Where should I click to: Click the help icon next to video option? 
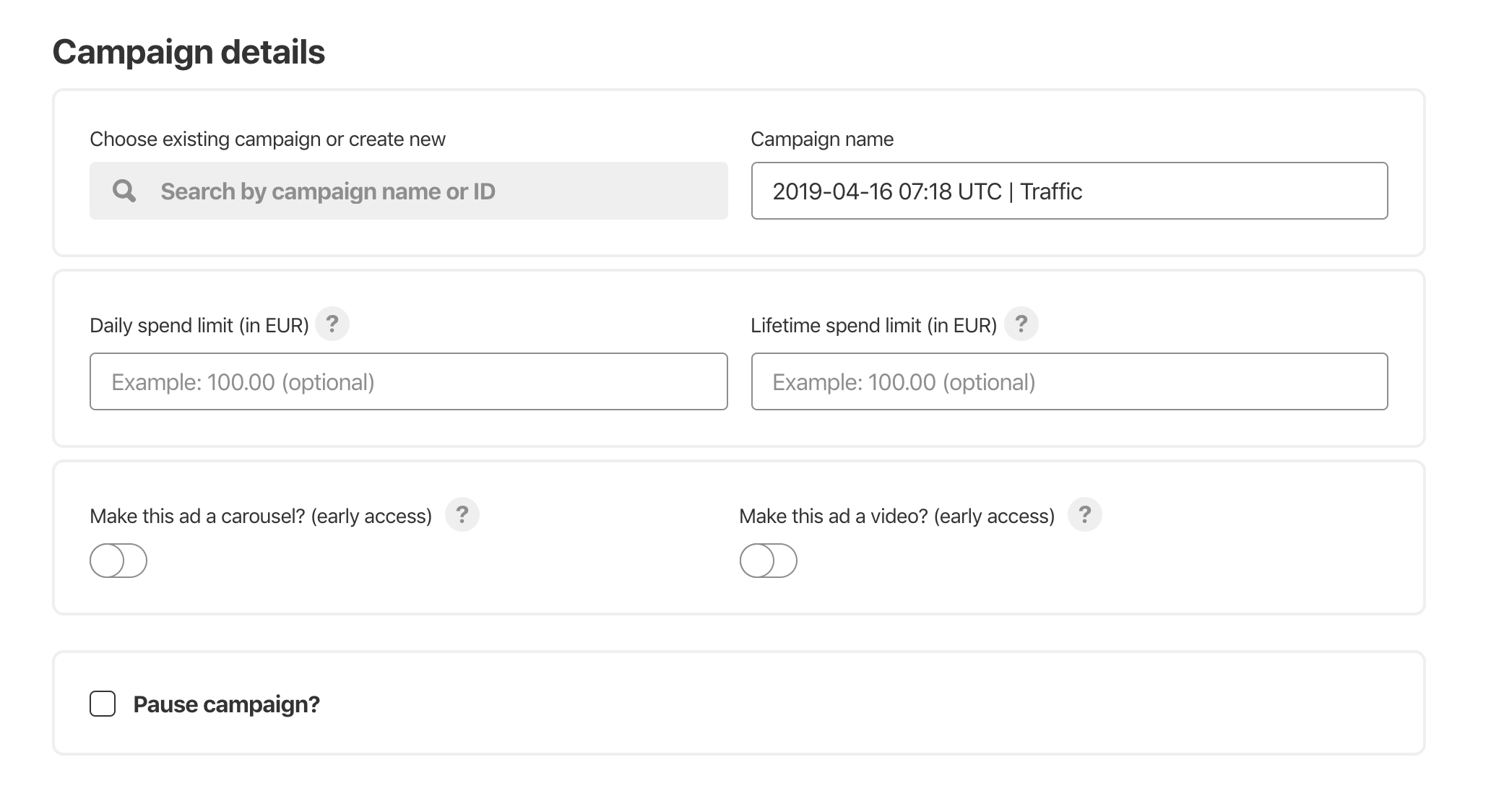tap(1085, 516)
